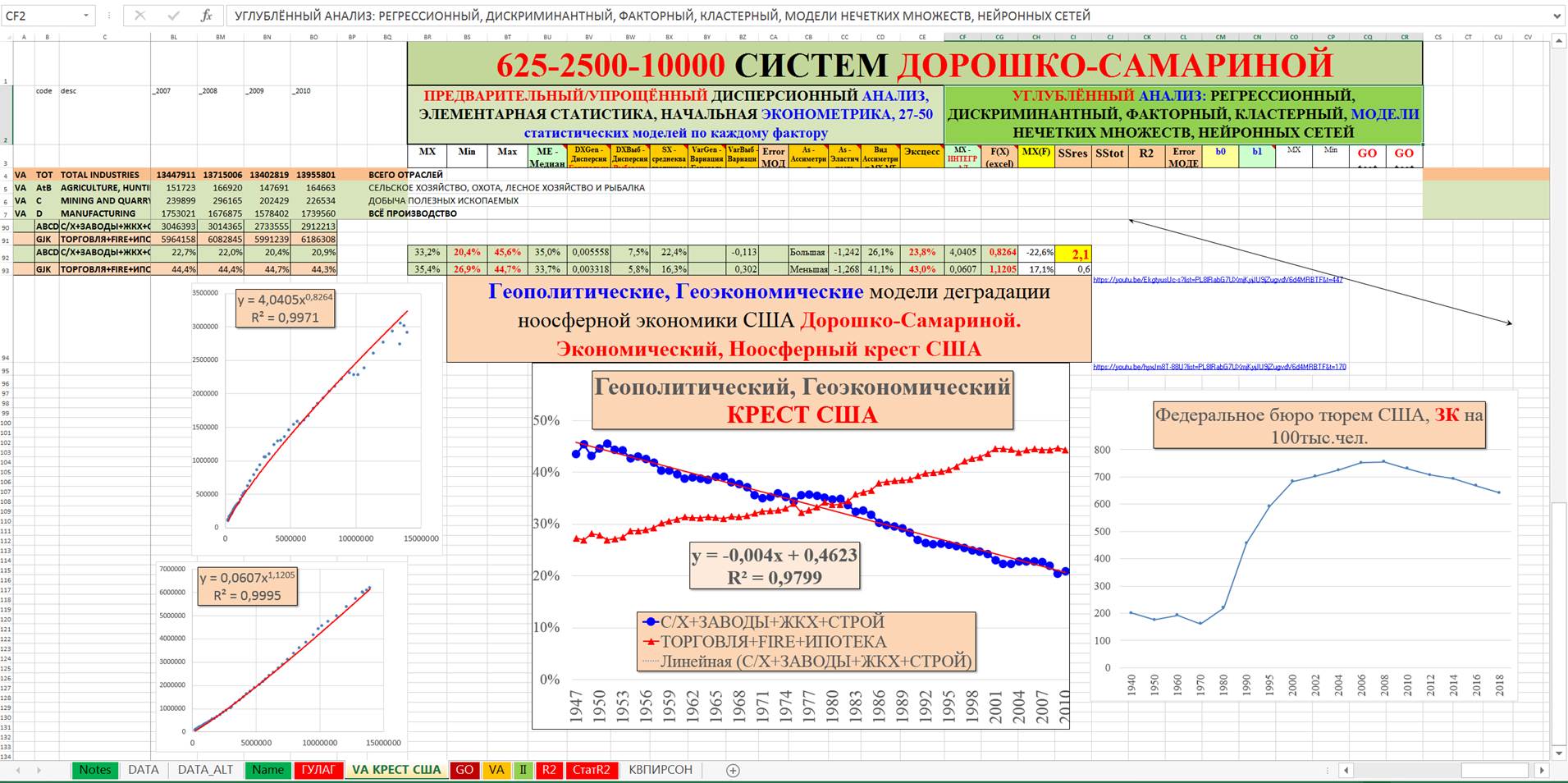Expand the formula bar chevron
1568x783 pixels.
pyautogui.click(x=1556, y=16)
